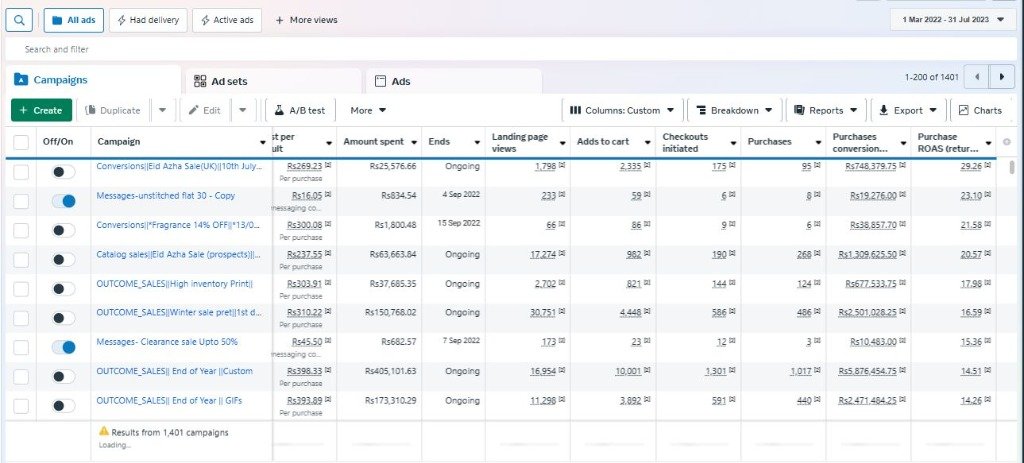1024x463 pixels.
Task: Expand the Duplicate dropdown arrow
Action: tap(163, 110)
